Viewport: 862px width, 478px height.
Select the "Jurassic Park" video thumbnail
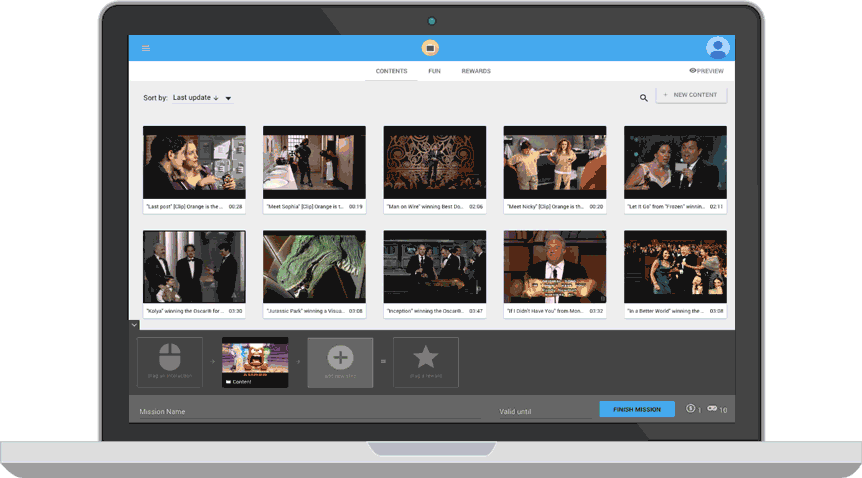tap(314, 267)
